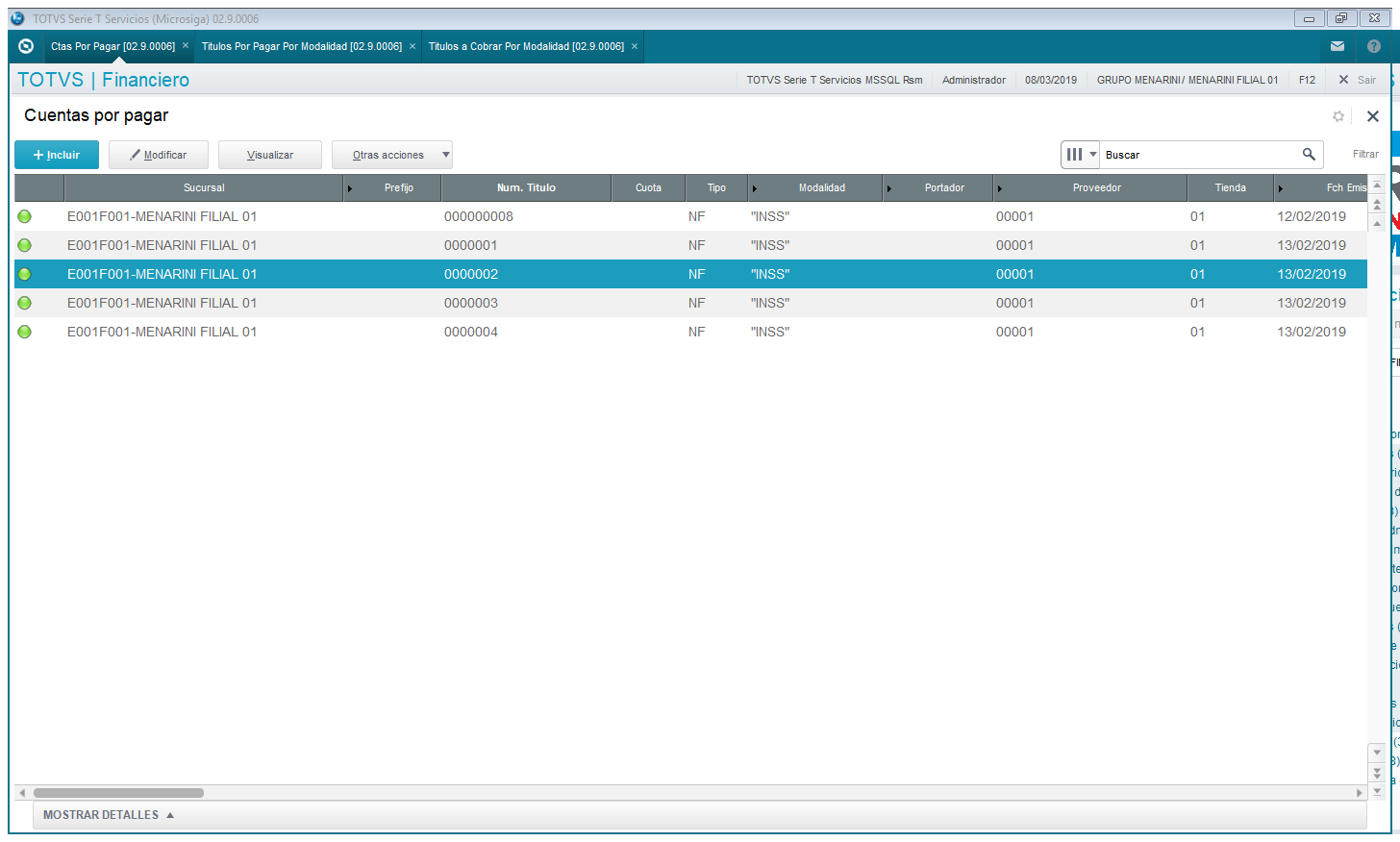The width and height of the screenshot is (1400, 842).
Task: Close the Cuentas por pagar panel
Action: click(1373, 116)
